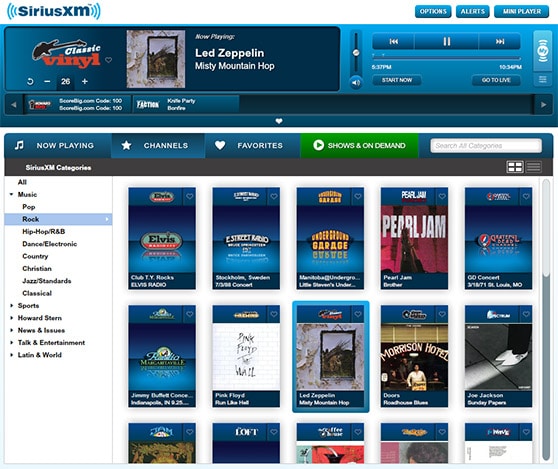Switch to grid view layout
The height and width of the screenshot is (469, 558).
[x=515, y=167]
